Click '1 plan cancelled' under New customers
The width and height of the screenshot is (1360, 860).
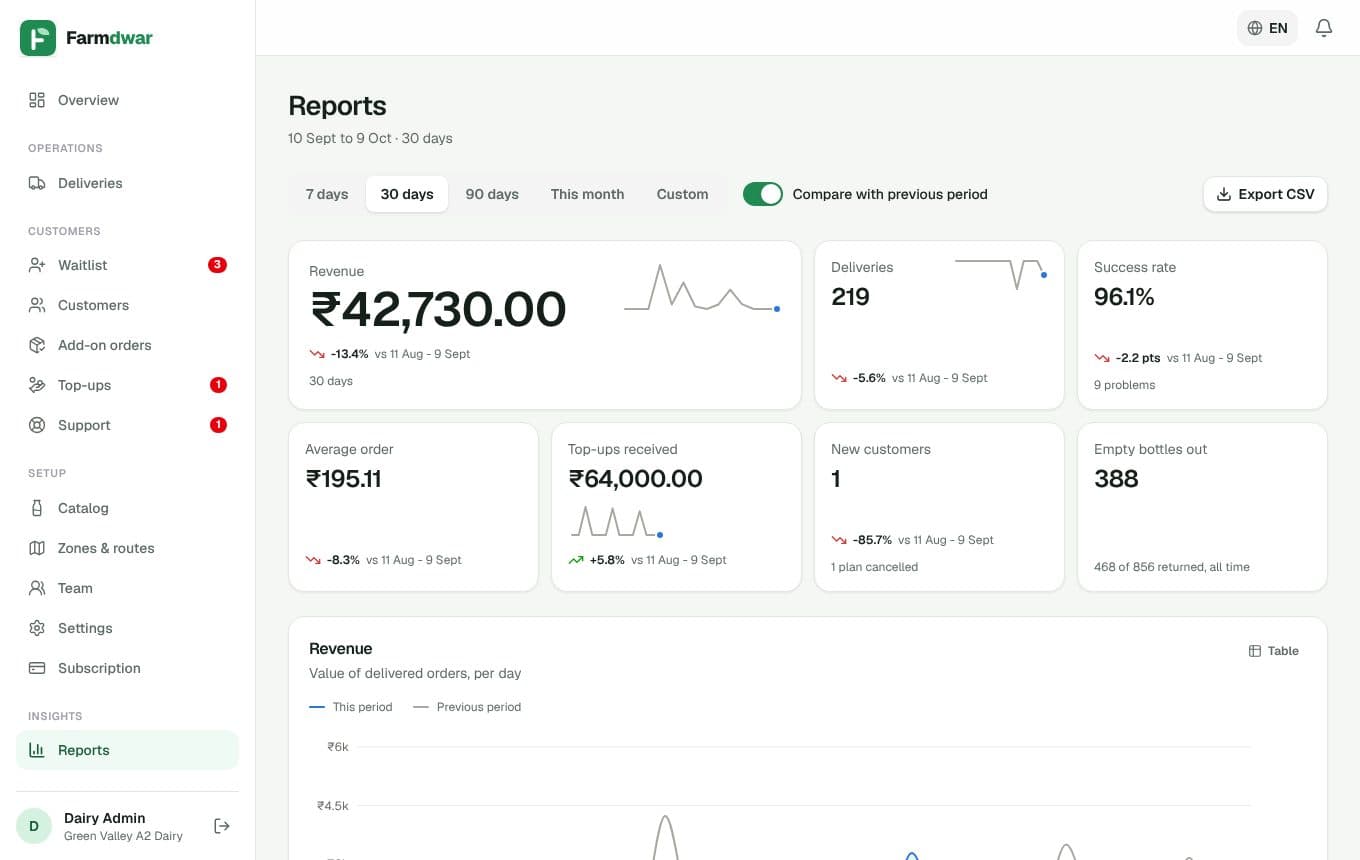pyautogui.click(x=874, y=567)
